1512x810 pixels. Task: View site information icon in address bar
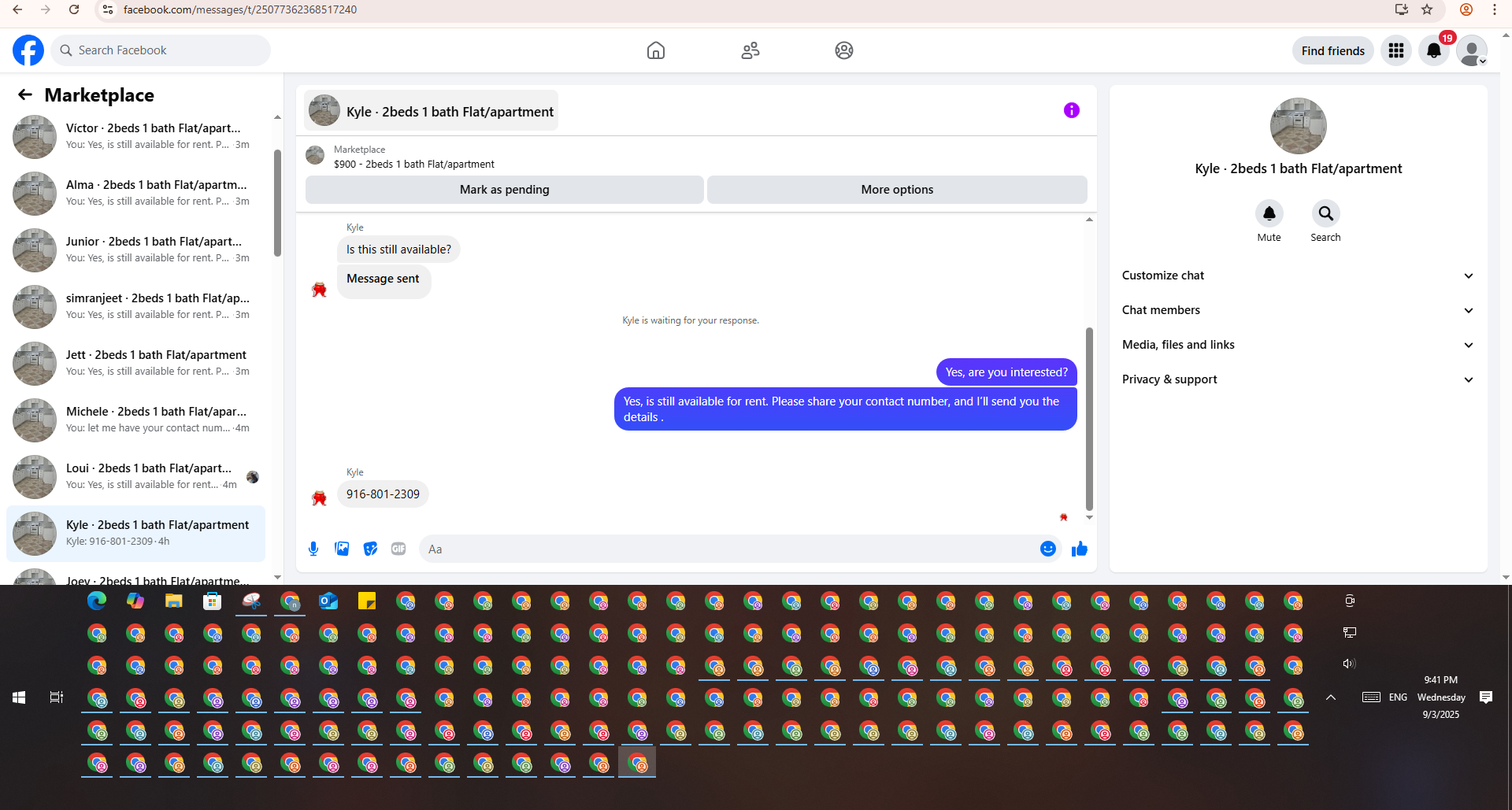point(108,9)
